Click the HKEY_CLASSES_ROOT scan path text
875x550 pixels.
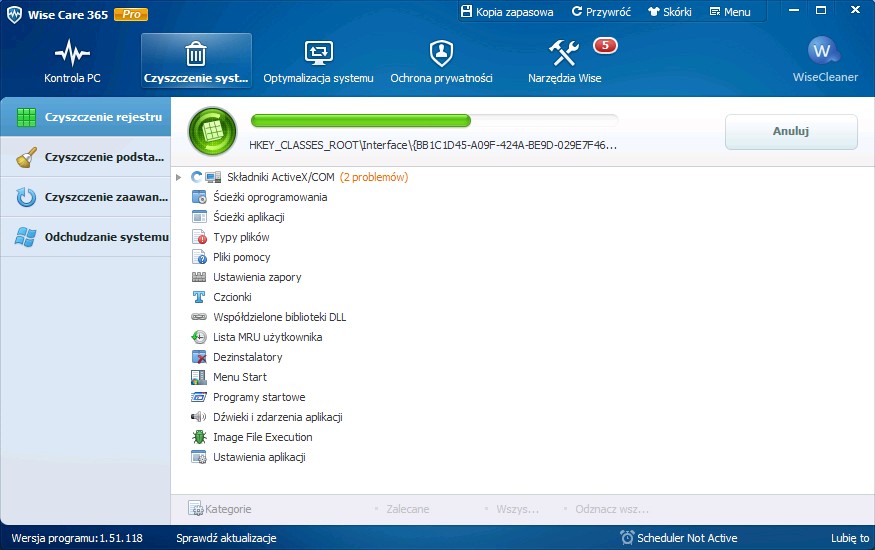(432, 145)
